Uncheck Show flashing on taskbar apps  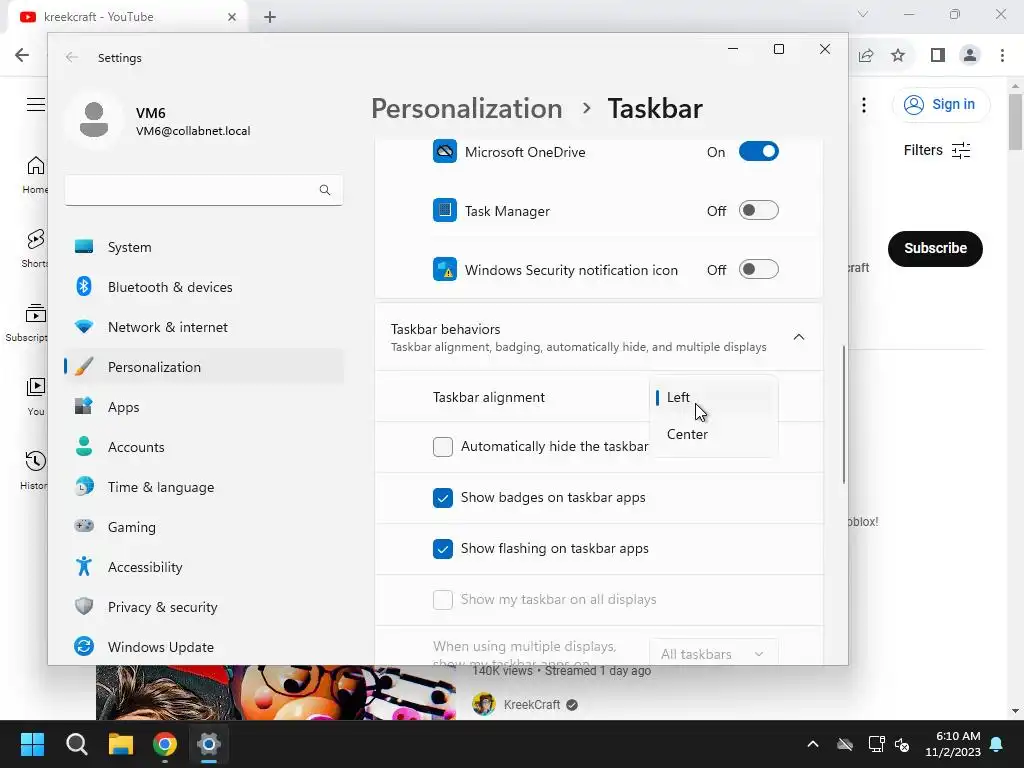(443, 549)
